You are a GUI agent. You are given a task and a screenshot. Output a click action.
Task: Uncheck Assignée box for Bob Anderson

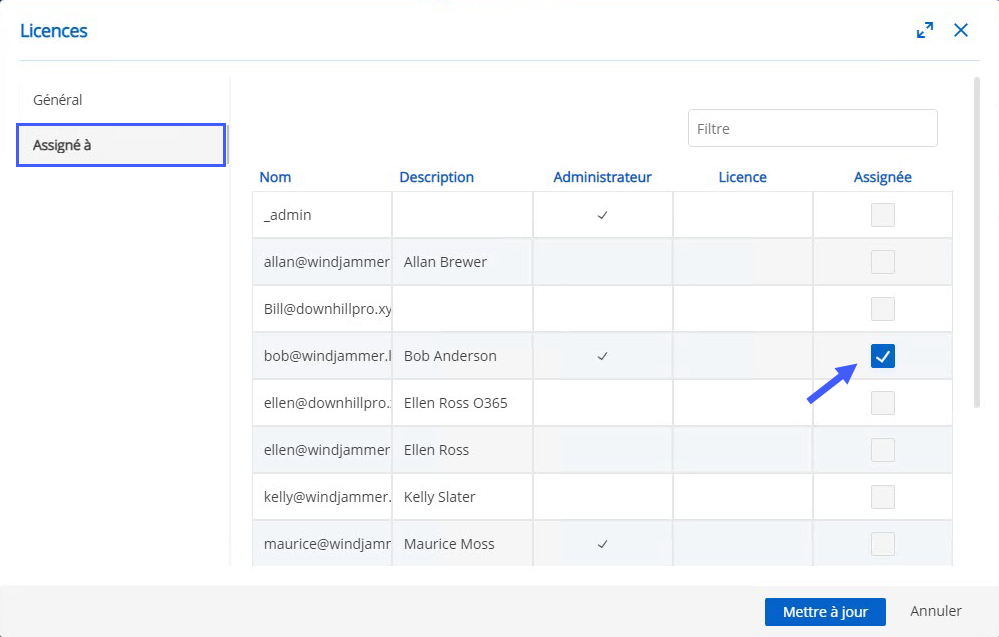point(882,356)
